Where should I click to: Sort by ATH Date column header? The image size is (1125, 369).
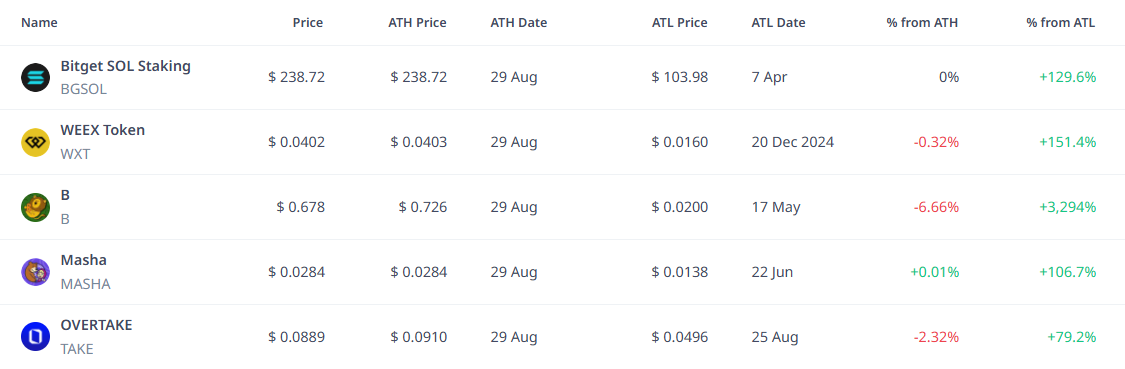coord(519,22)
